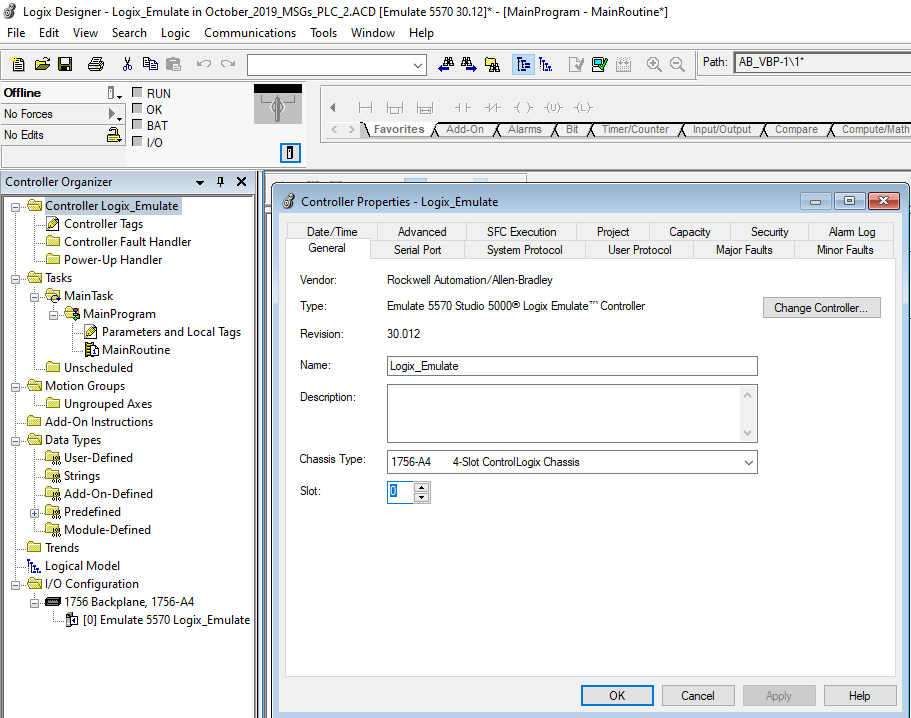Click the Find Next binoculars icon
Image resolution: width=911 pixels, height=718 pixels.
pyautogui.click(x=468, y=64)
